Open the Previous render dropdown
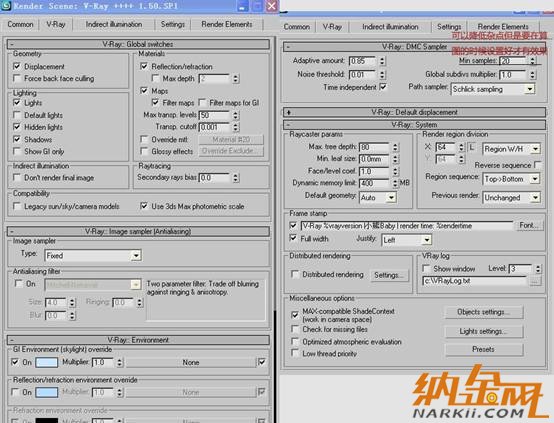 pyautogui.click(x=535, y=197)
